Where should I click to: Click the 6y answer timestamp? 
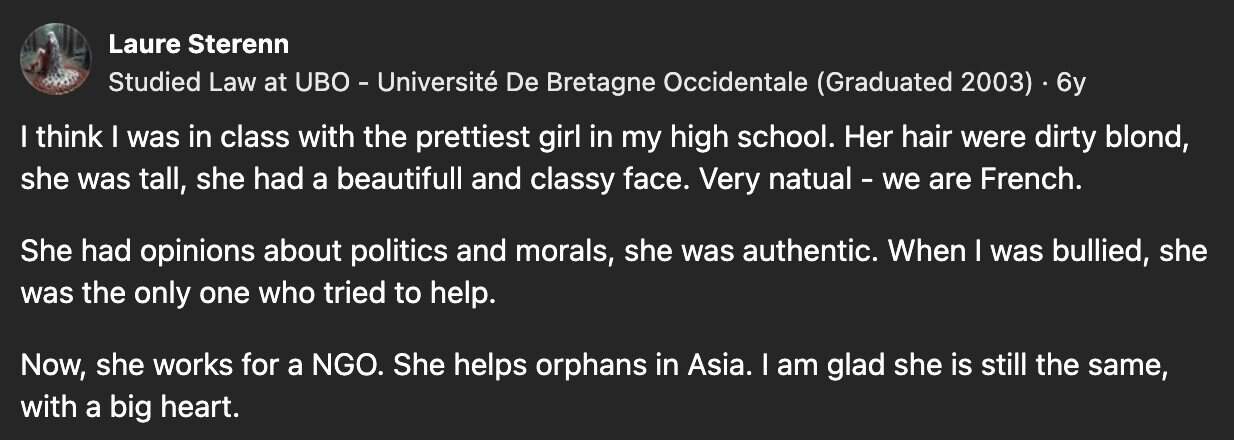[1071, 84]
